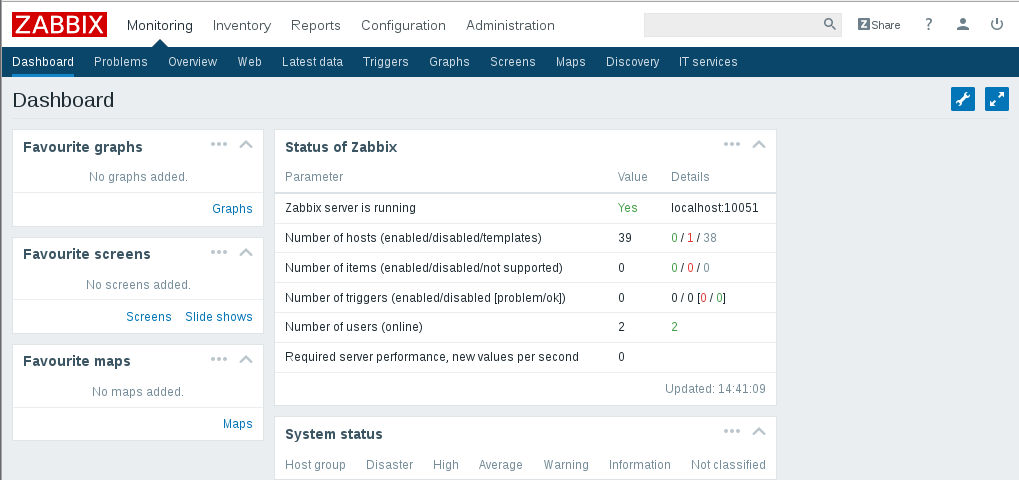Open the Reports menu

pyautogui.click(x=316, y=25)
